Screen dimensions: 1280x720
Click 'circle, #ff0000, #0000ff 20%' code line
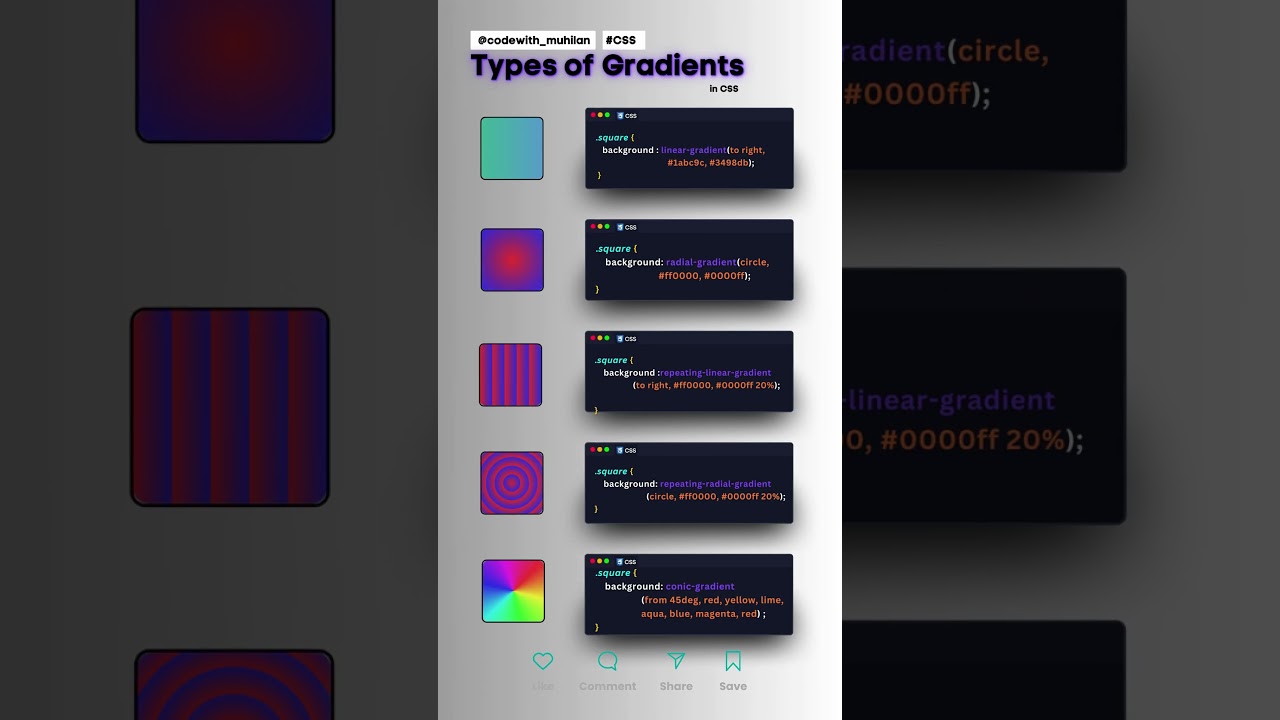(x=716, y=496)
